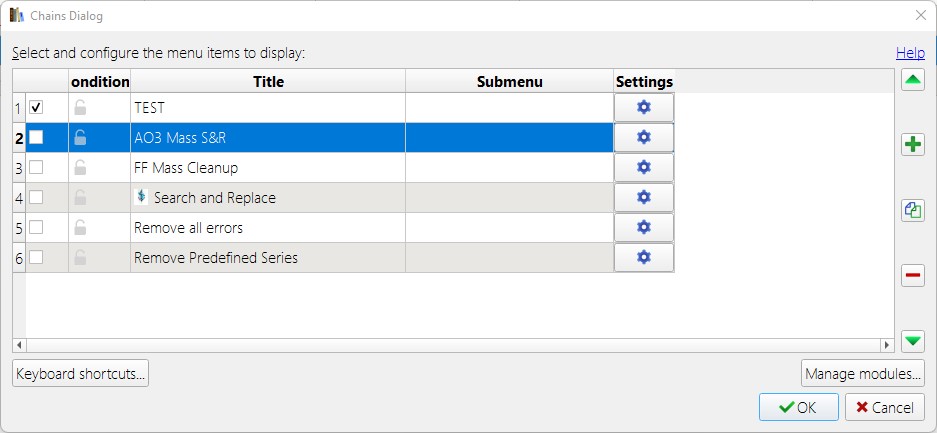Click the green plus add-row icon
The height and width of the screenshot is (433, 937).
point(912,145)
